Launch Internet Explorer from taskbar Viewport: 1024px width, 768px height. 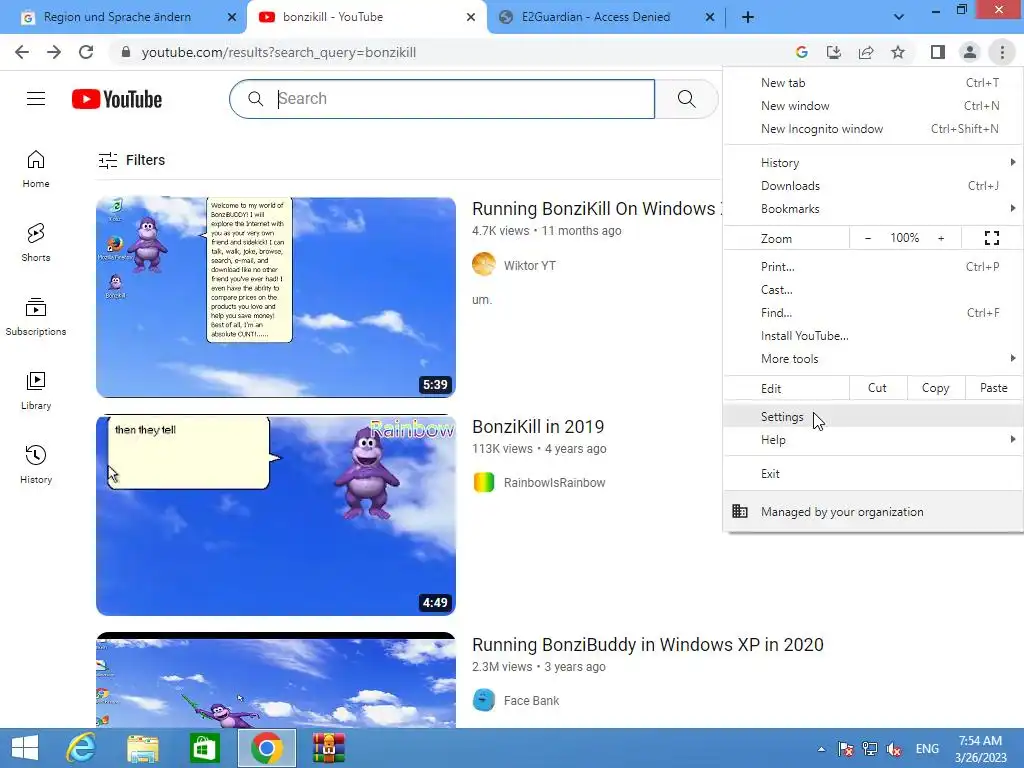(82, 748)
